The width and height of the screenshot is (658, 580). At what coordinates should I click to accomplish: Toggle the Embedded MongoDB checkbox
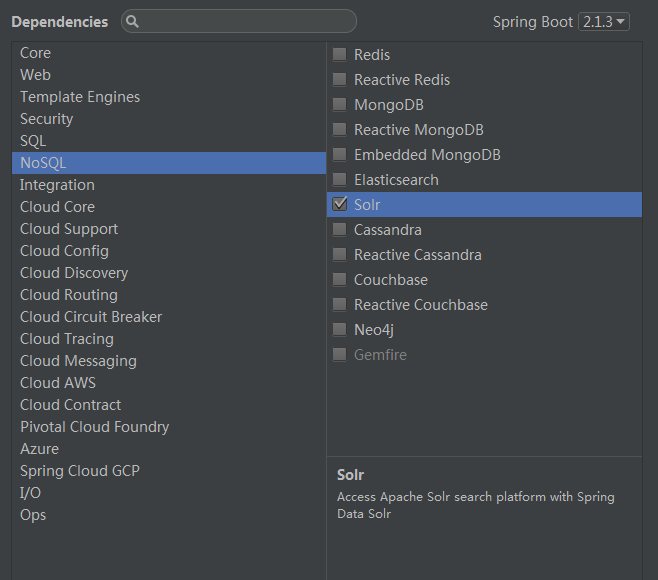coord(340,154)
